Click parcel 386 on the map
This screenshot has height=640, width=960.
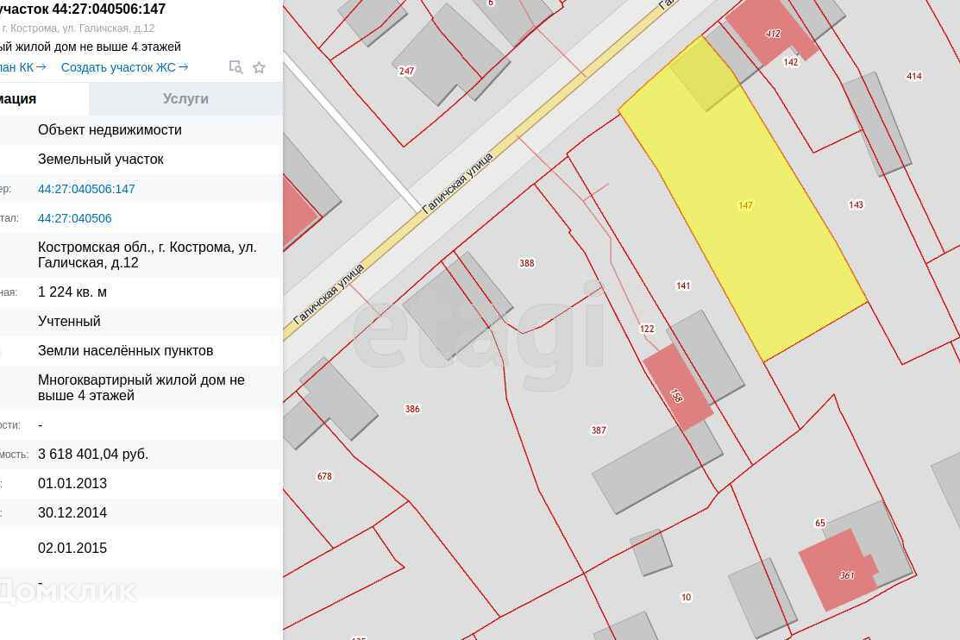(x=412, y=409)
